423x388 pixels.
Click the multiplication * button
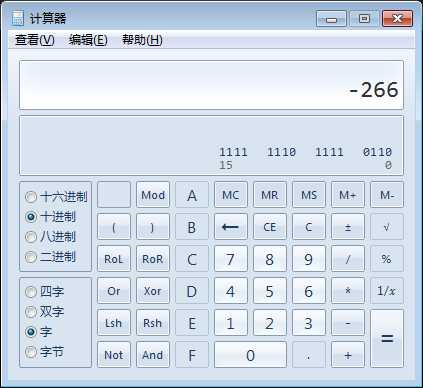(x=348, y=291)
